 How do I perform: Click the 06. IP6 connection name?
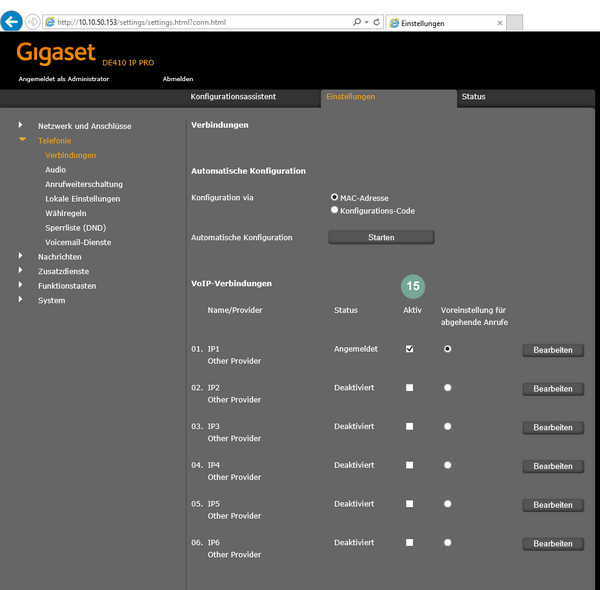click(205, 543)
